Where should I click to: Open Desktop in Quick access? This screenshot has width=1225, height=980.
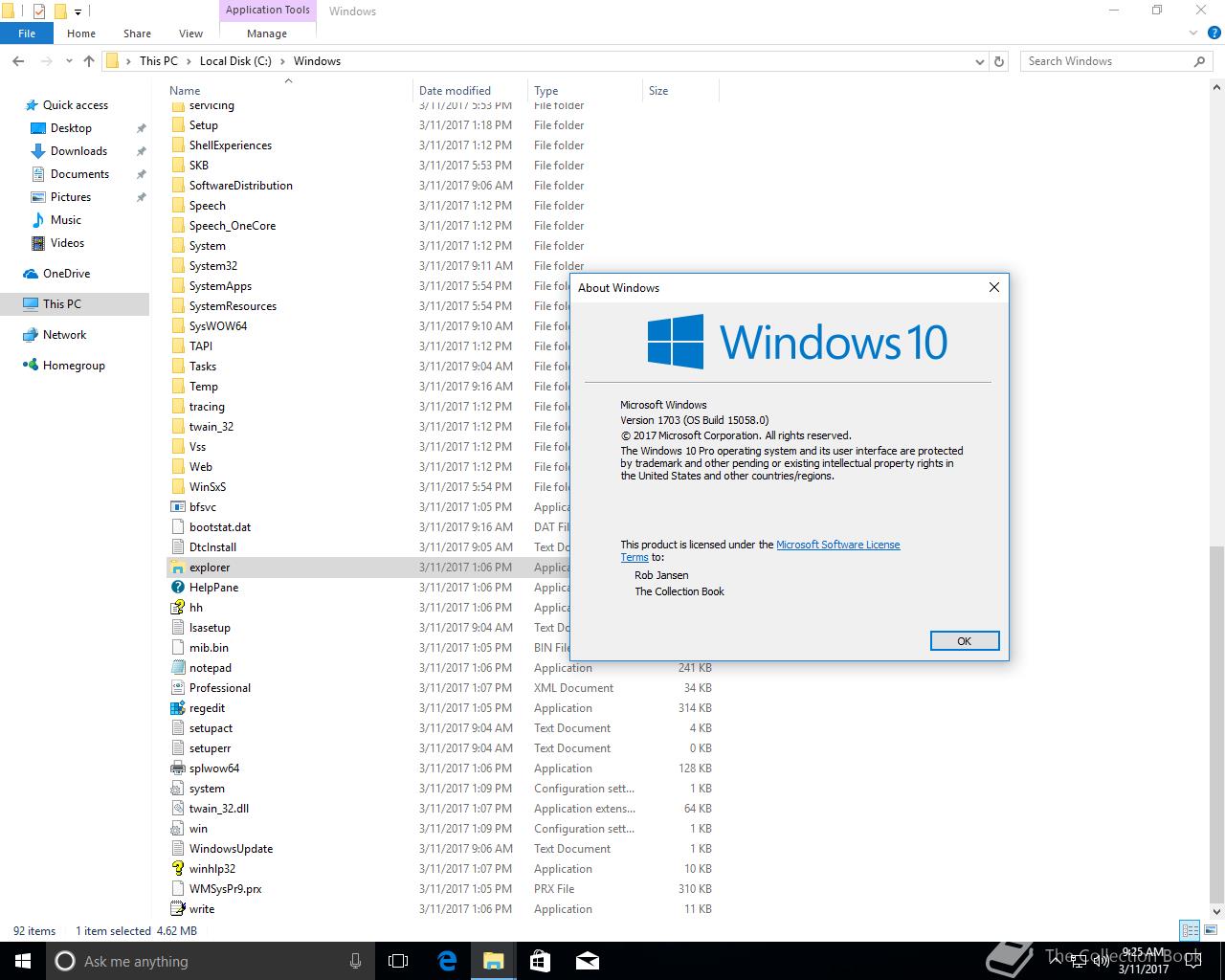tap(71, 128)
